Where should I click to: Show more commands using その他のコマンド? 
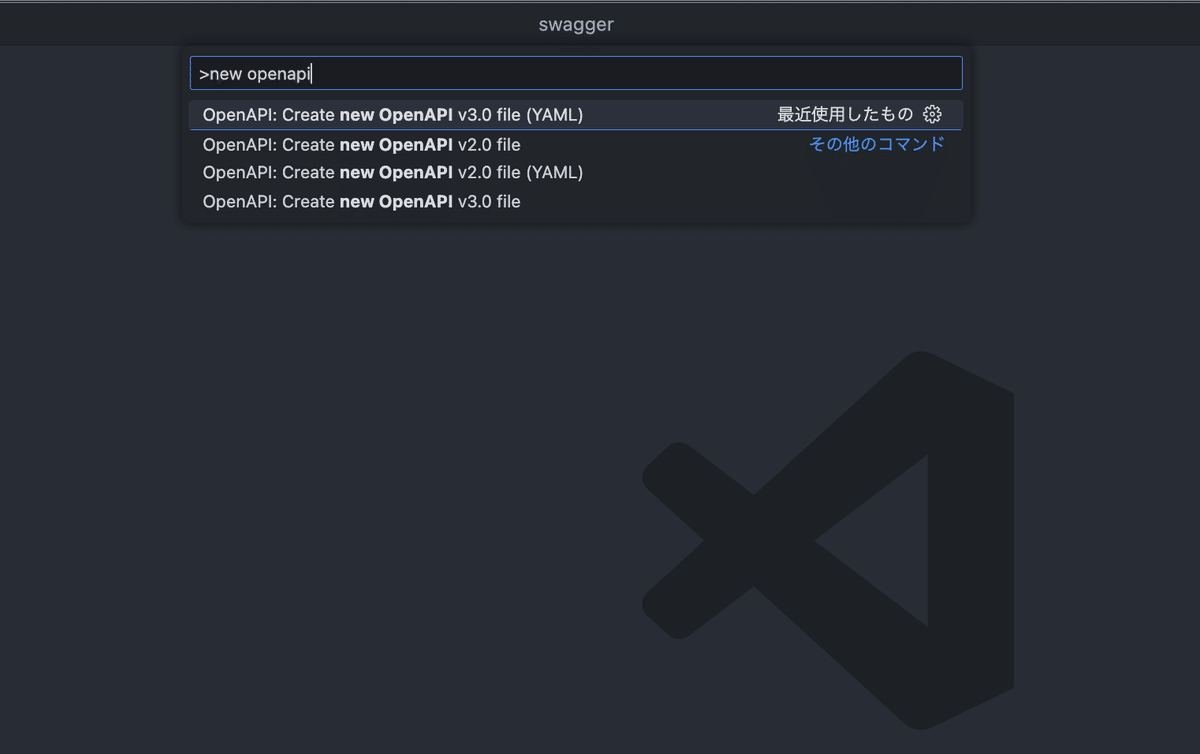(876, 144)
